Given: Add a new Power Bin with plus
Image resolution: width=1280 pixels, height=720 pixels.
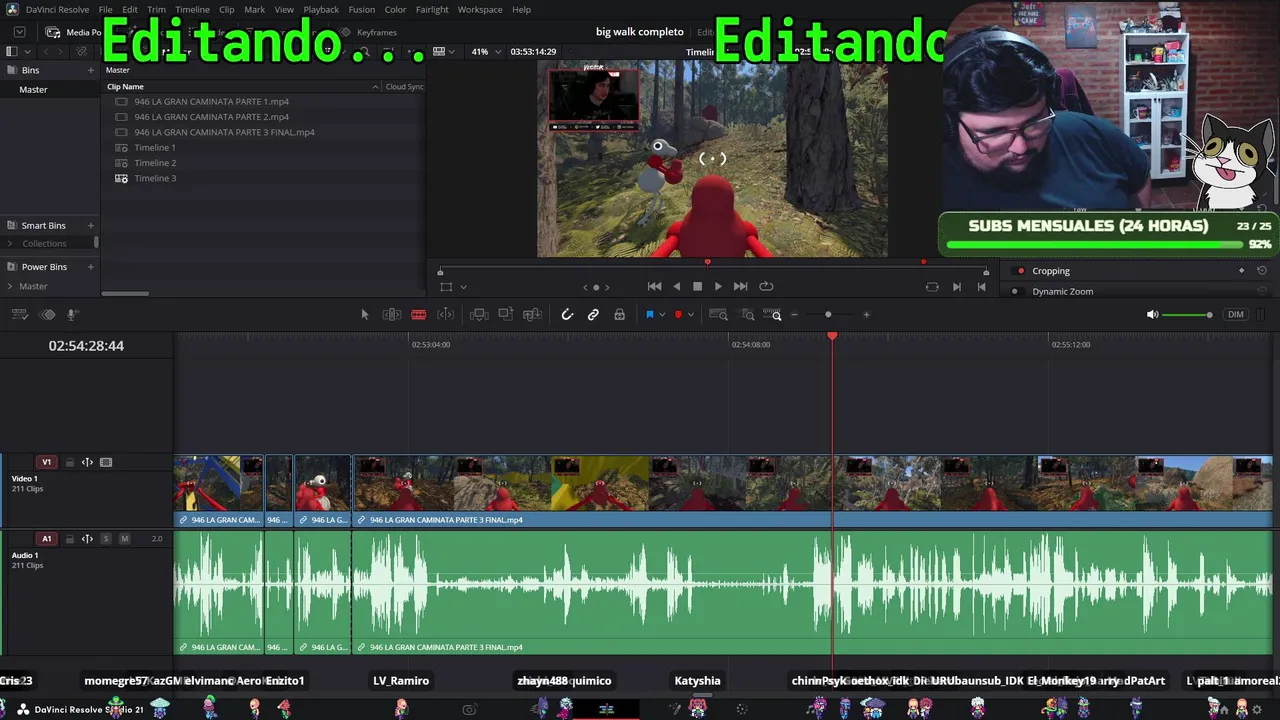Looking at the screenshot, I should 91,267.
